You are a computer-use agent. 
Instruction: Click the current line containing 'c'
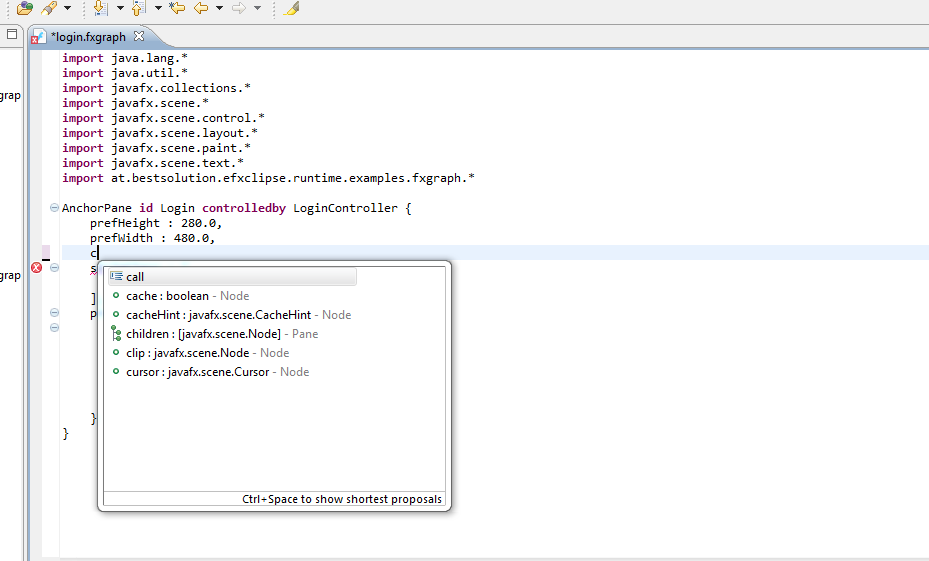tap(494, 253)
